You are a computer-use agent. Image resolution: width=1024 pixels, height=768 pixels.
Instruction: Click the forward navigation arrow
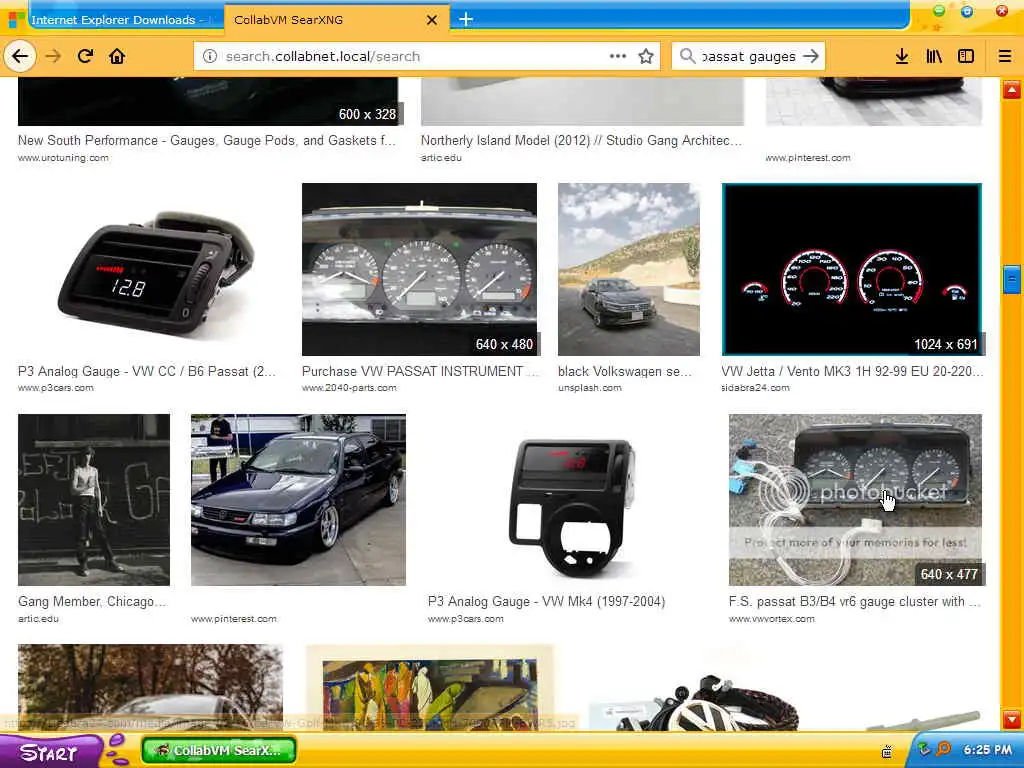click(x=53, y=56)
